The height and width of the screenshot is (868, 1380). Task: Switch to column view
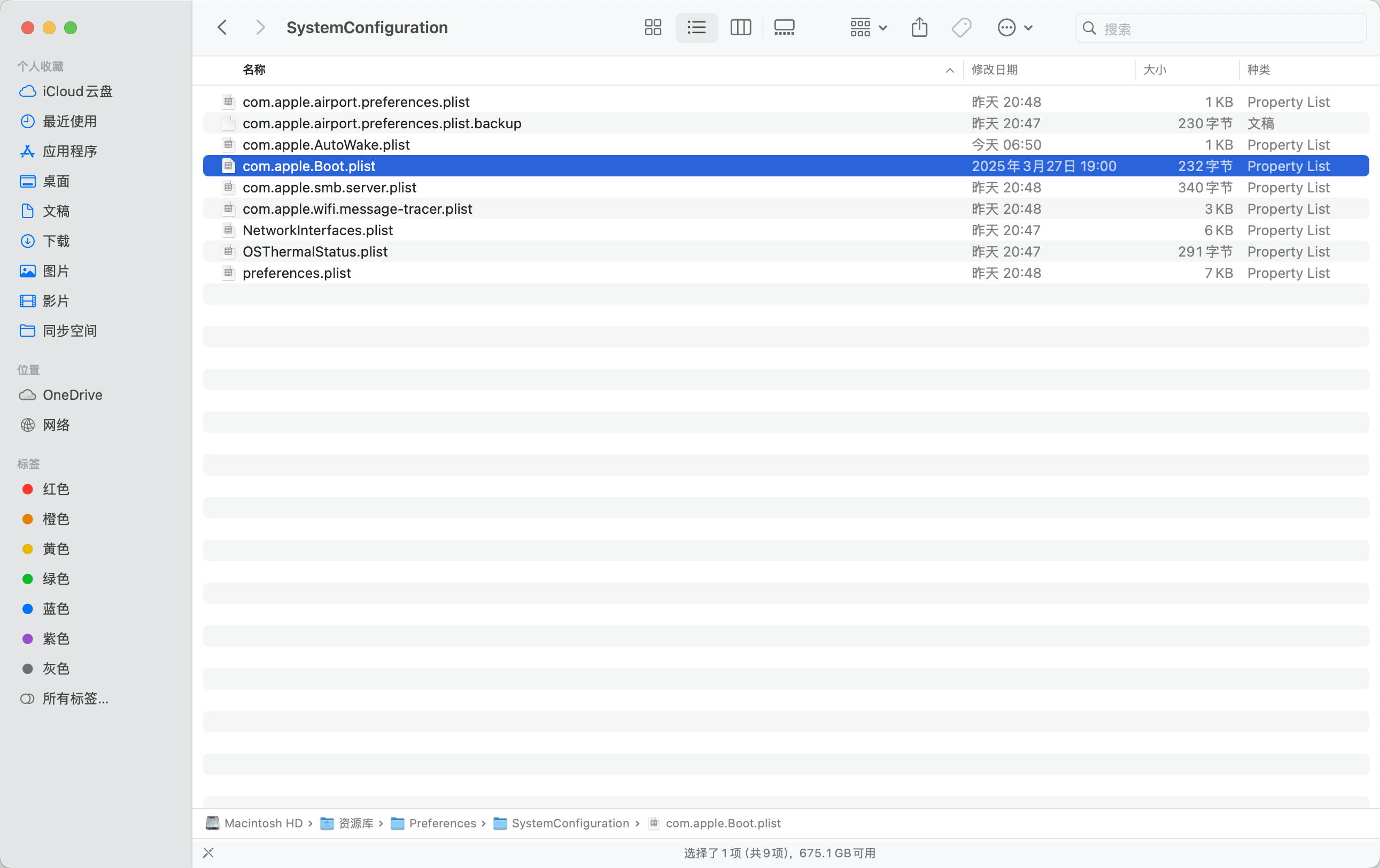[740, 27]
